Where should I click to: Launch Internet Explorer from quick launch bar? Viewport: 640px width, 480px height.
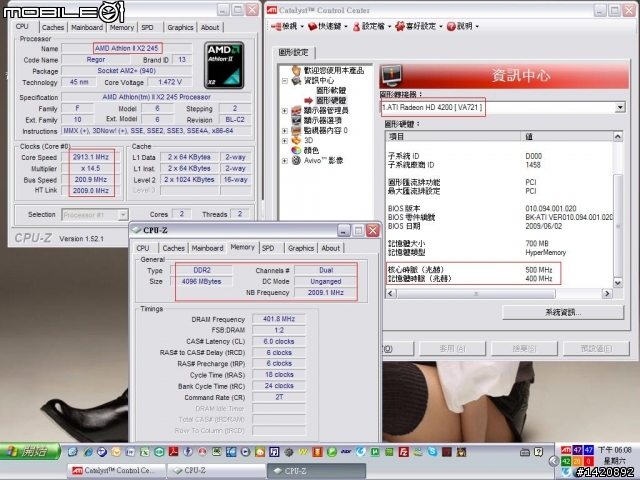[88, 452]
